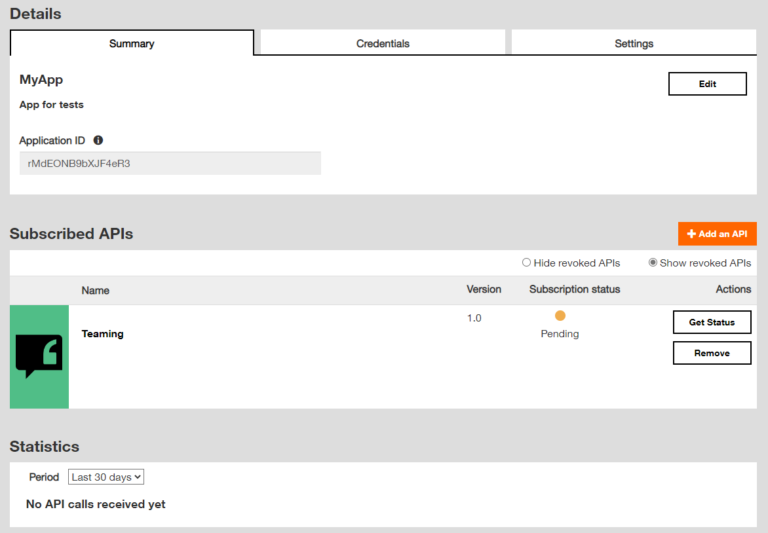Select the Hide revoked APIs radio button

pos(527,263)
